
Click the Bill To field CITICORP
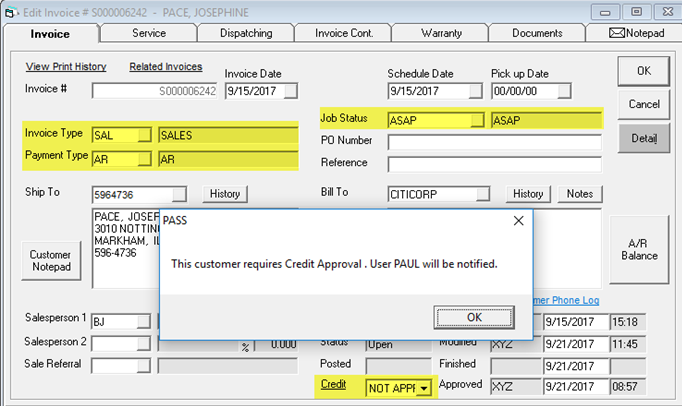pos(432,195)
